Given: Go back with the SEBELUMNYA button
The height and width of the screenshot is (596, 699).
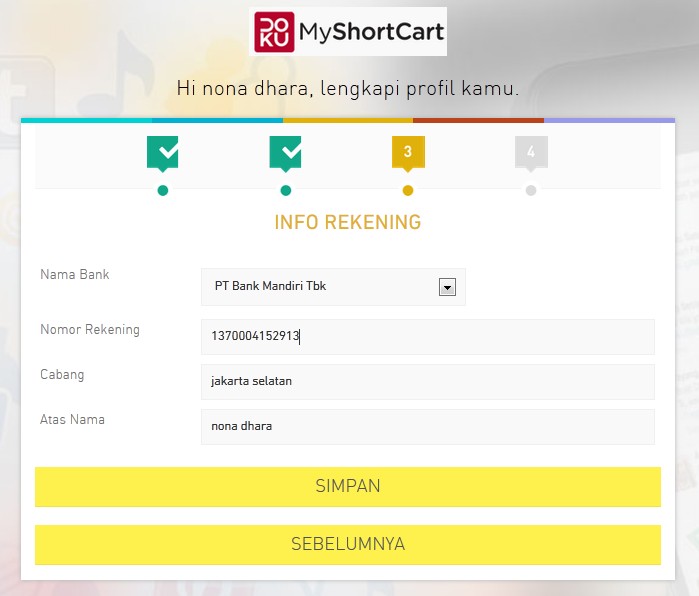Looking at the screenshot, I should [x=347, y=545].
